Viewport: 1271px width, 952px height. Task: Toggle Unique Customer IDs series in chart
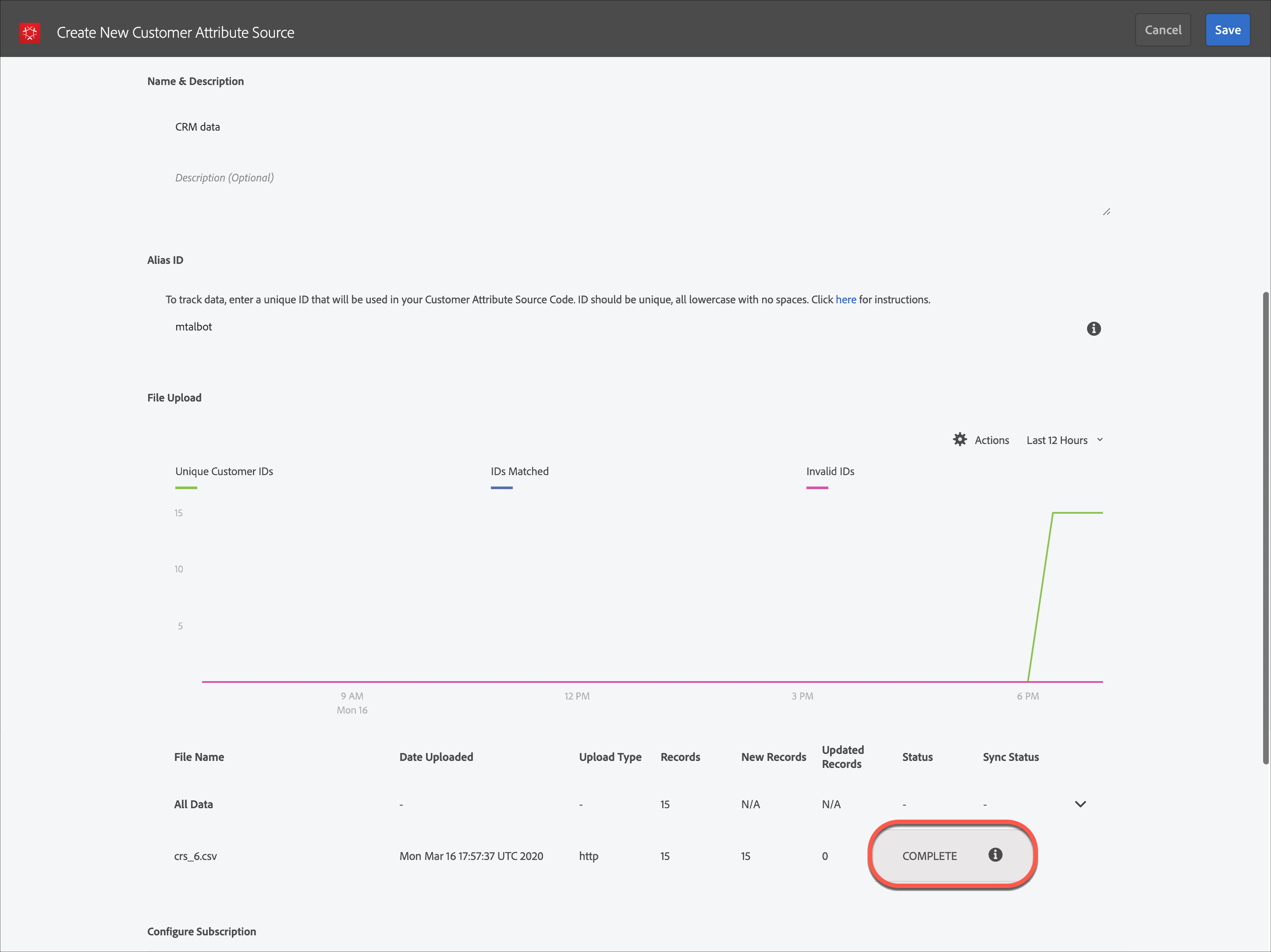tap(224, 471)
